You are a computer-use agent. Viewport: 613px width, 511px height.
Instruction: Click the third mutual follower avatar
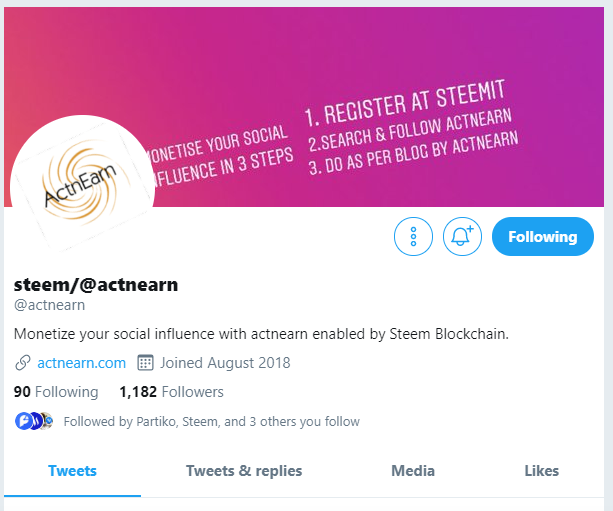pos(47,421)
